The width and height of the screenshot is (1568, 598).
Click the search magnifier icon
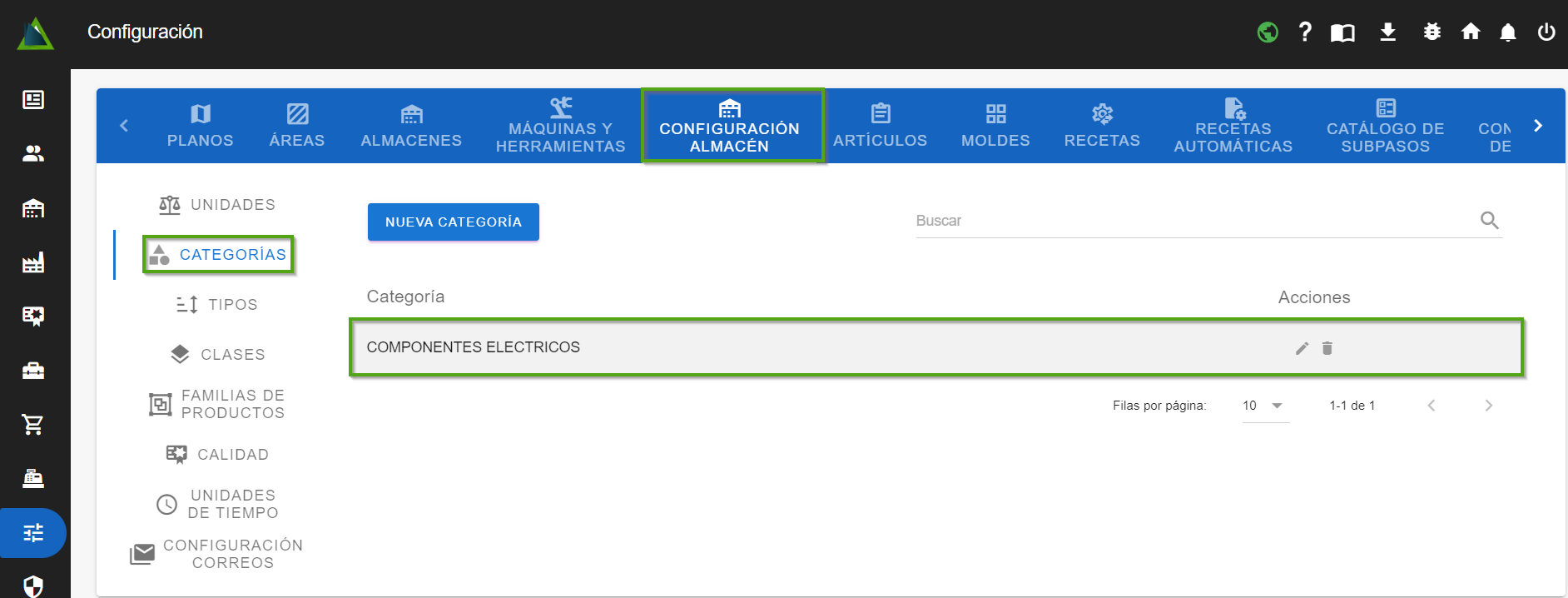coord(1489,221)
